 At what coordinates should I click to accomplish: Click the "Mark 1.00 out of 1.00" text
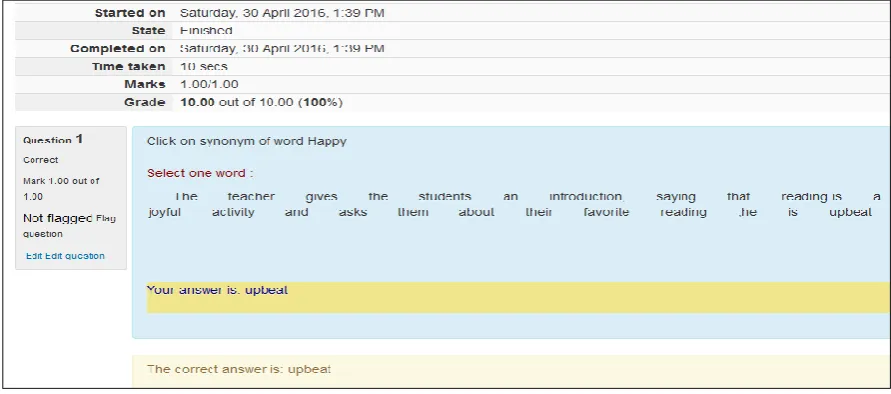(61, 189)
